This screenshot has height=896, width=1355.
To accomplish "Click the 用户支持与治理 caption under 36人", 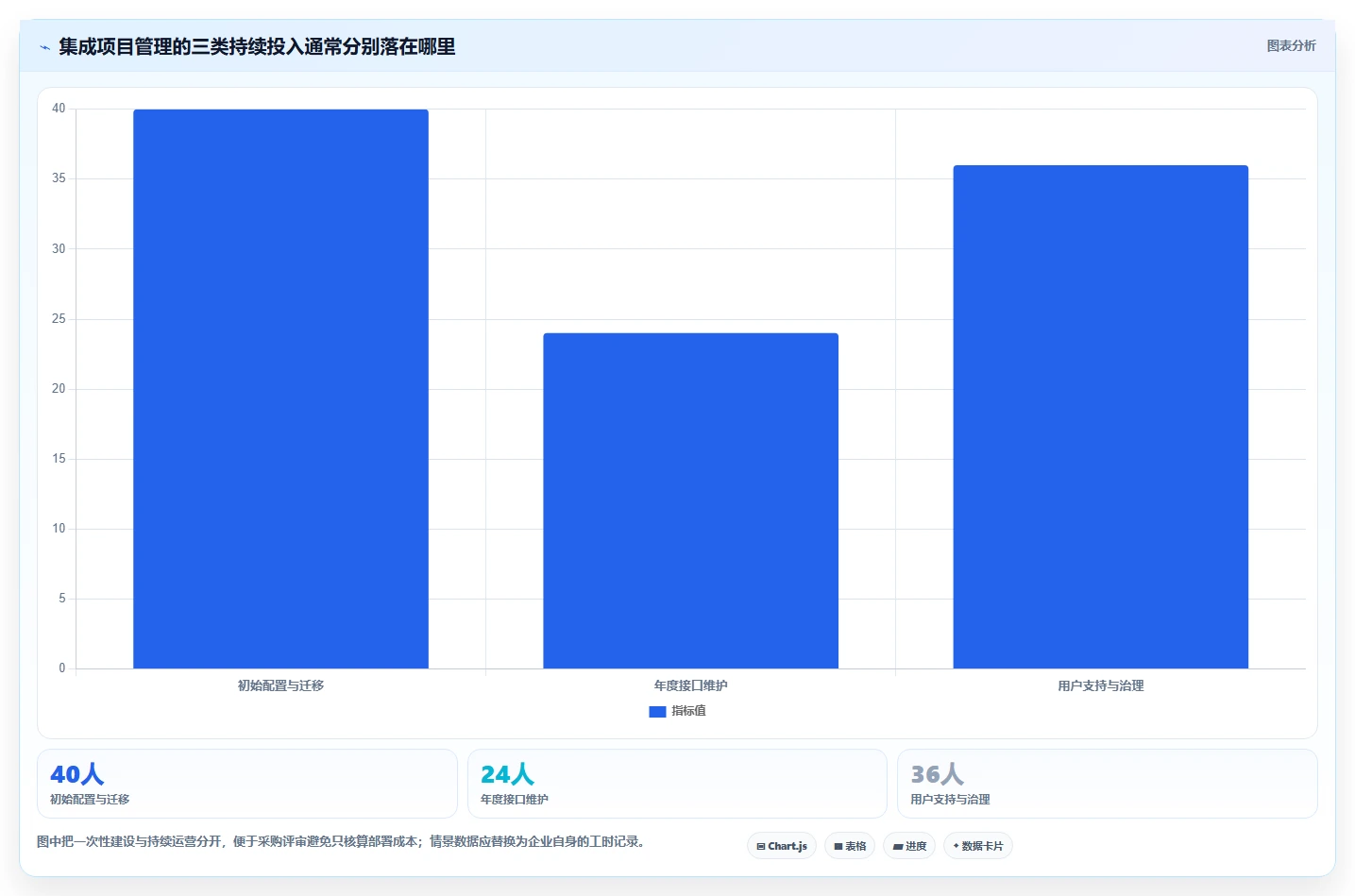I will 950,799.
